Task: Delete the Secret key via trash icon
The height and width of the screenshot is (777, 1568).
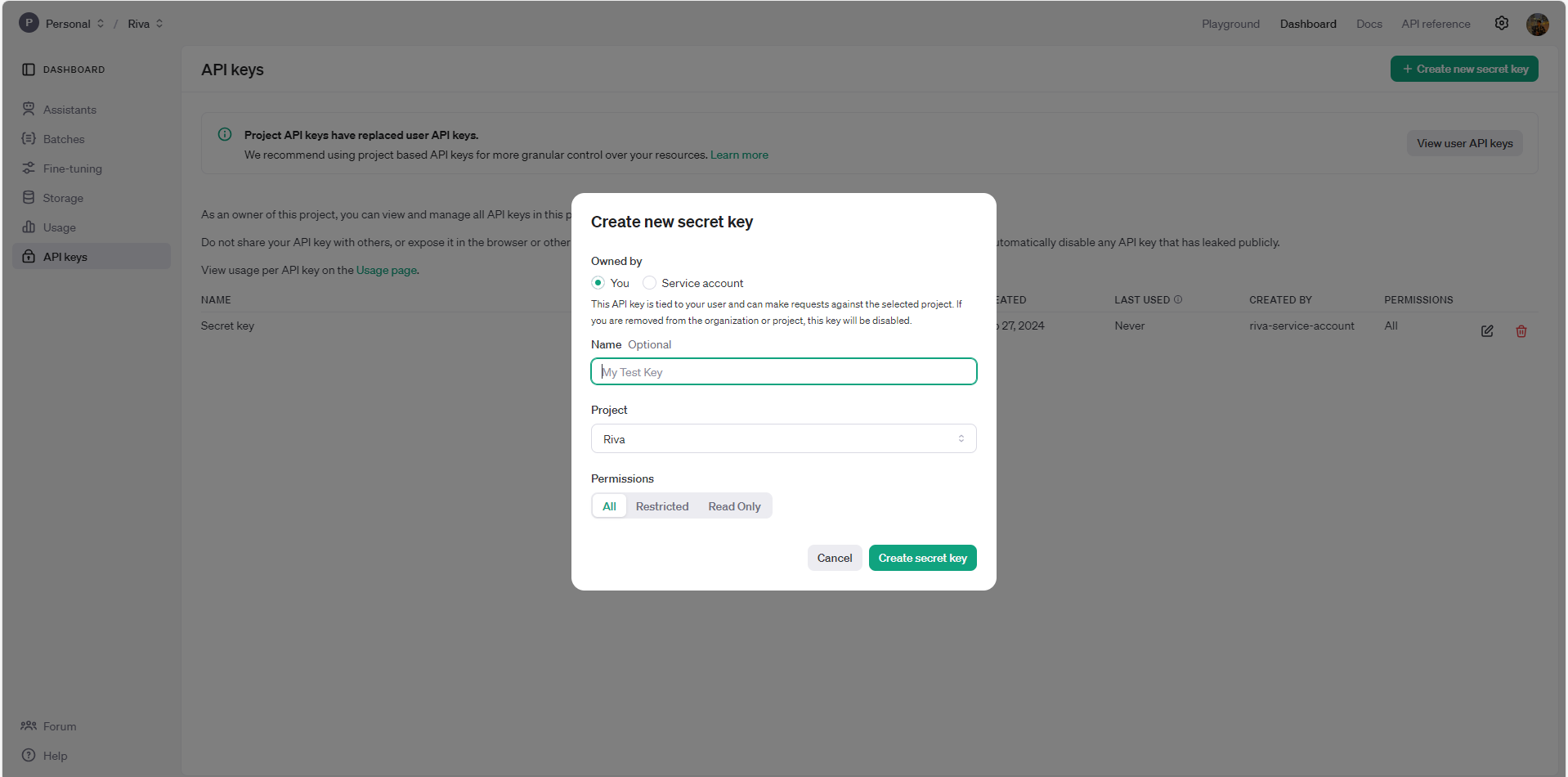Action: [x=1521, y=330]
